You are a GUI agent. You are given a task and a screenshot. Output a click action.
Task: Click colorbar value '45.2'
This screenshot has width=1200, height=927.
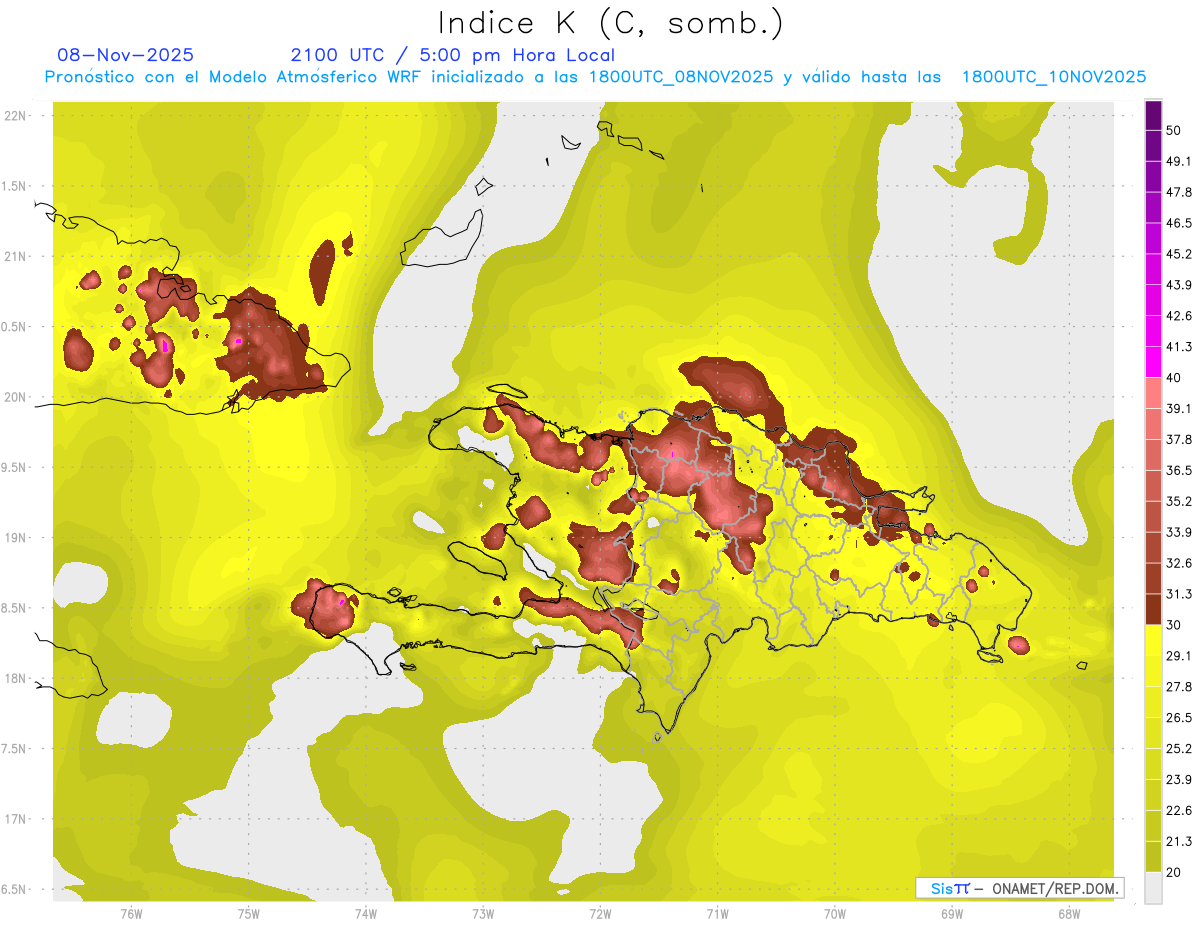pyautogui.click(x=1179, y=254)
